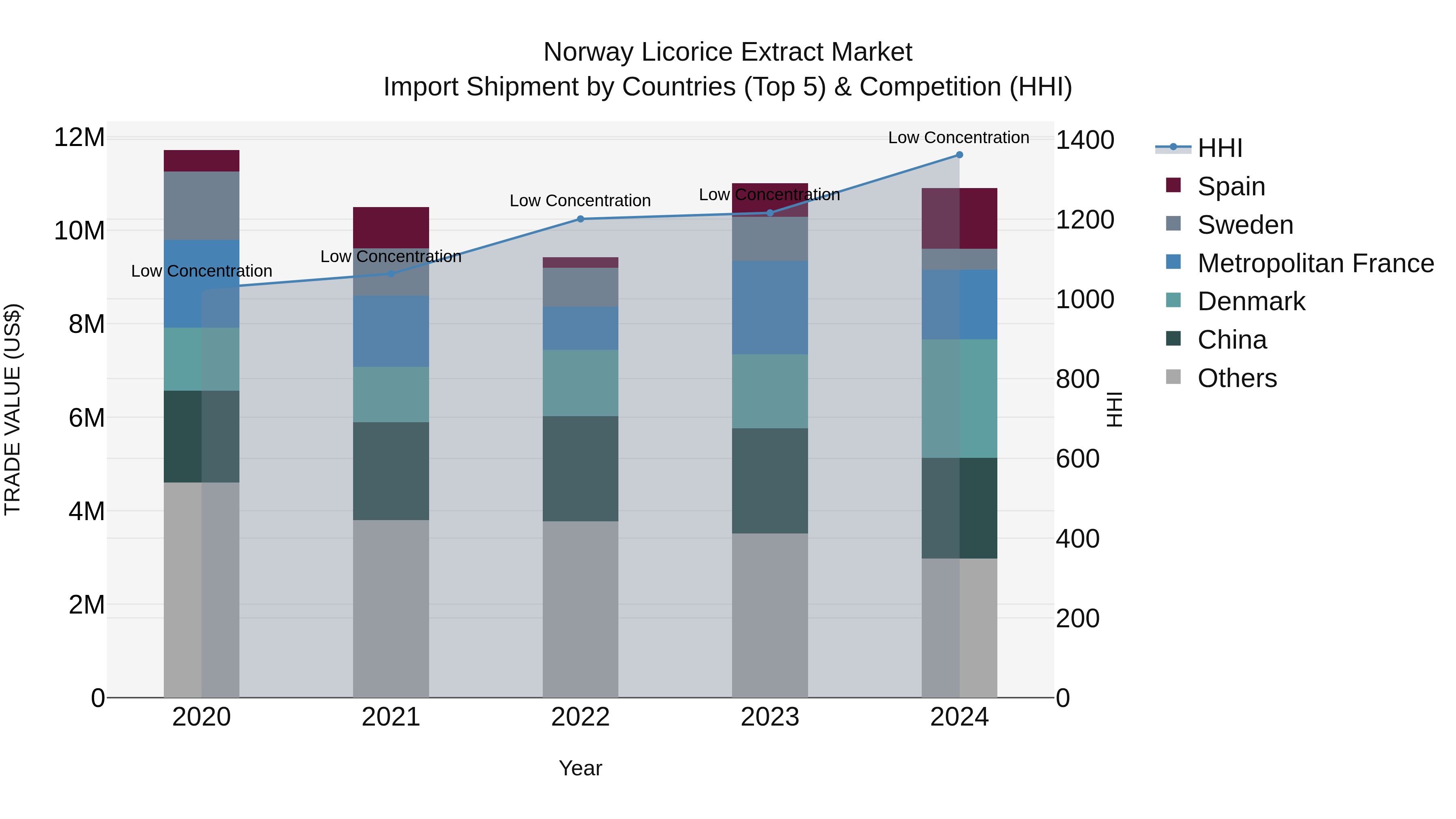Click the China segment in the 2021 bar

click(x=391, y=472)
